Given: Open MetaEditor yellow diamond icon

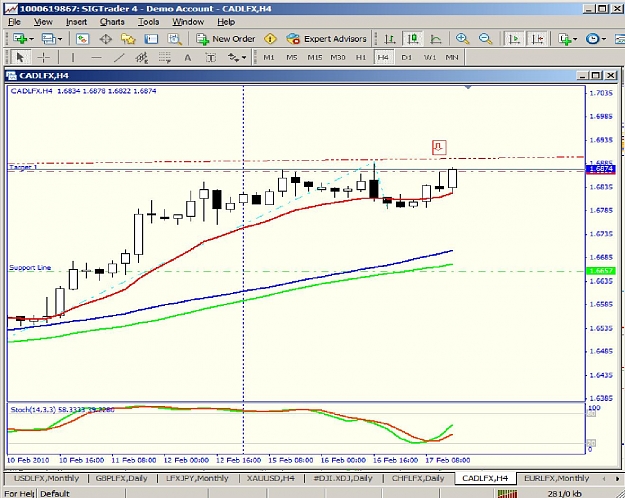Looking at the screenshot, I should 270,39.
